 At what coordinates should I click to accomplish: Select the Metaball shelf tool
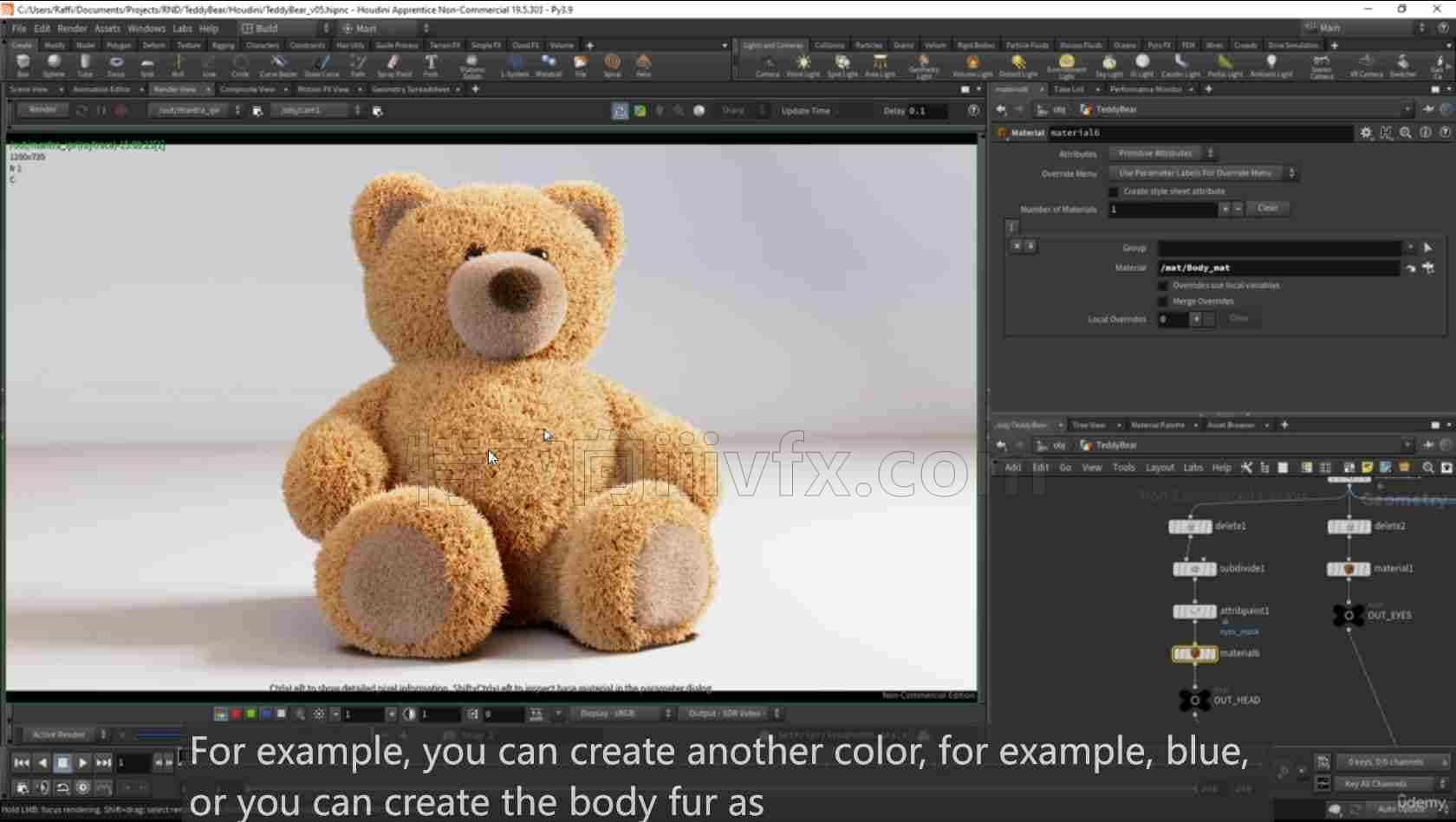(549, 65)
